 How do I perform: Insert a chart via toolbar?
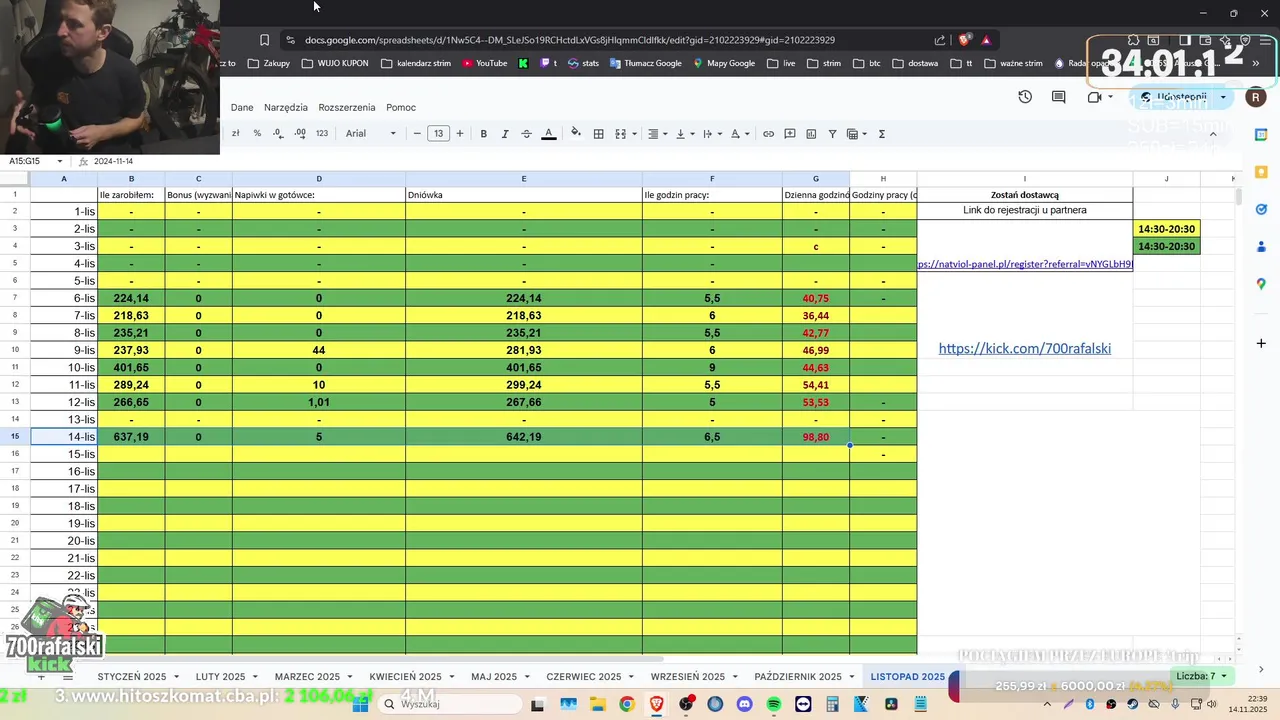point(811,133)
